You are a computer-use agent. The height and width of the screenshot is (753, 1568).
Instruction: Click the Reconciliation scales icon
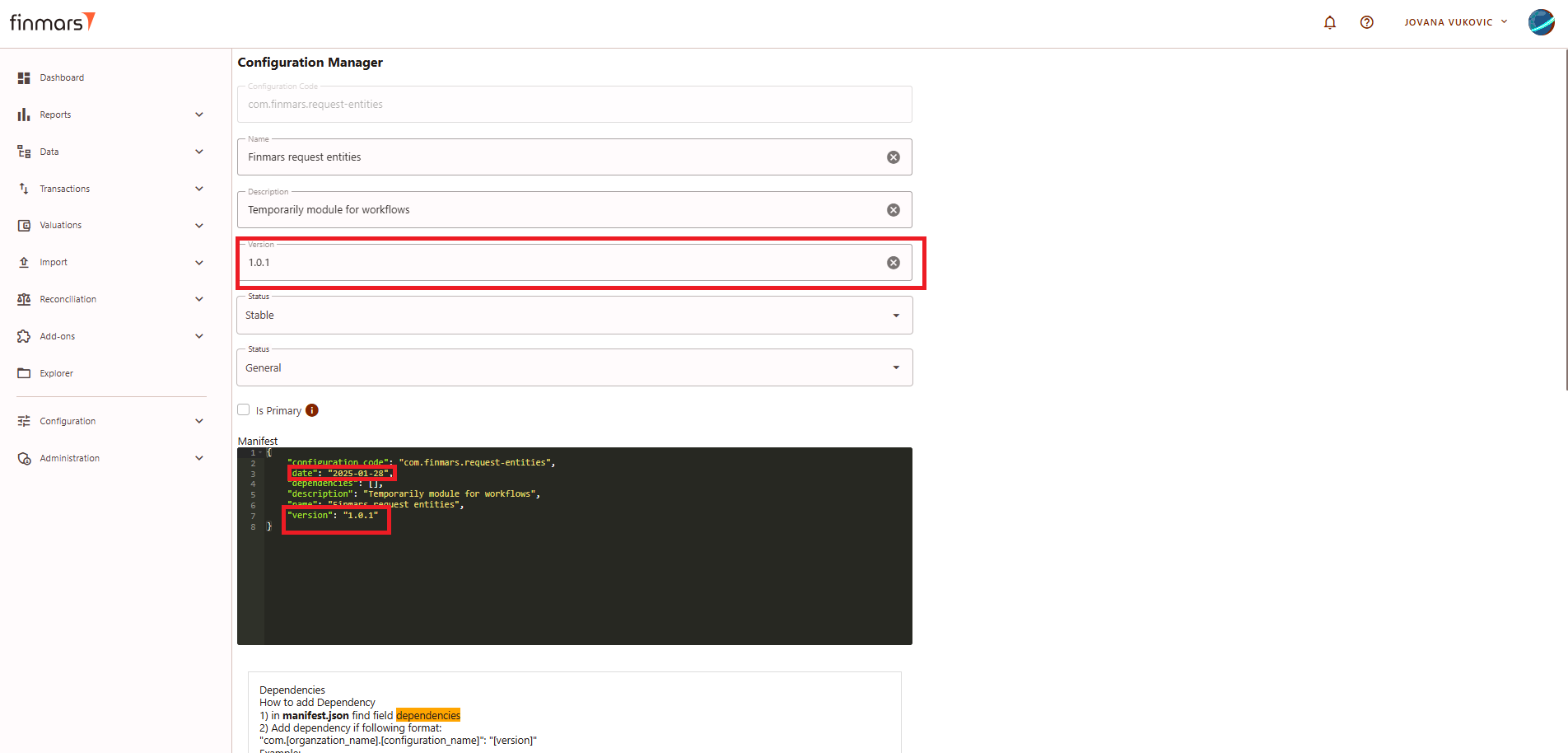24,299
